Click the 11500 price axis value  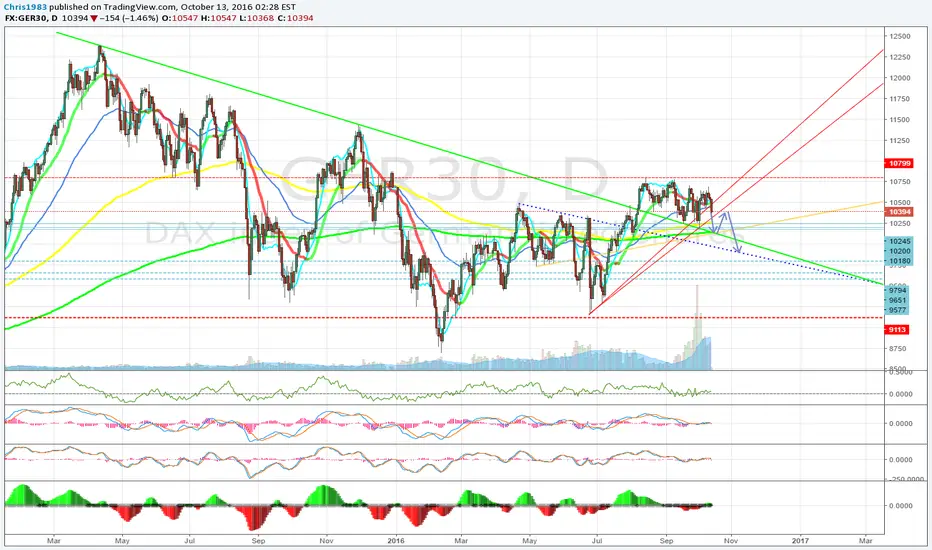tap(900, 120)
